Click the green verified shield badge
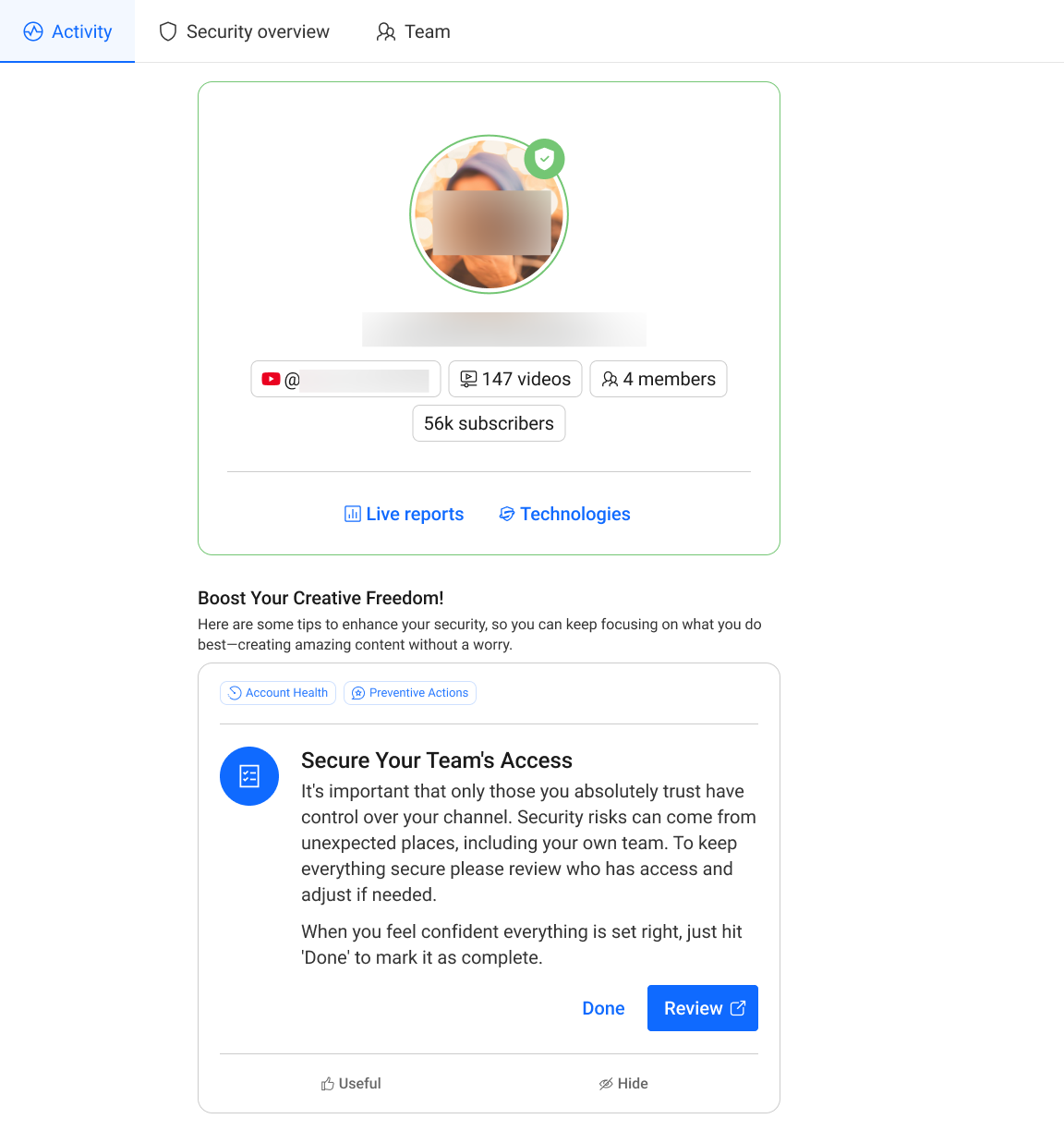This screenshot has width=1064, height=1143. tap(544, 159)
